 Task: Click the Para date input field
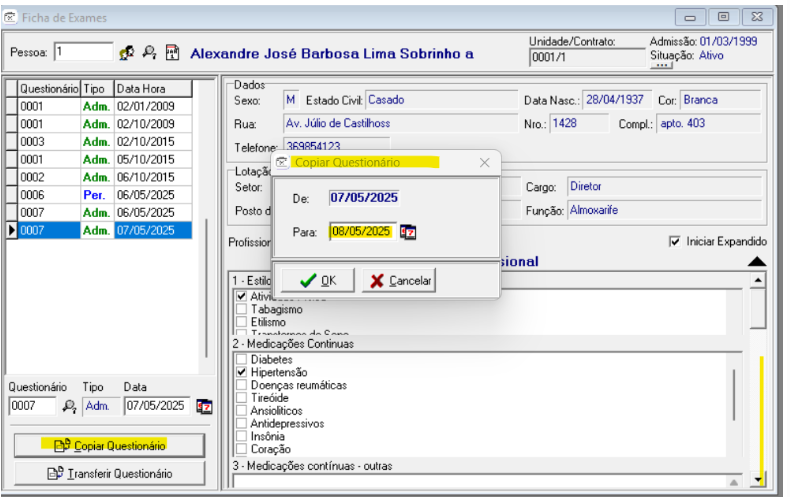(362, 231)
